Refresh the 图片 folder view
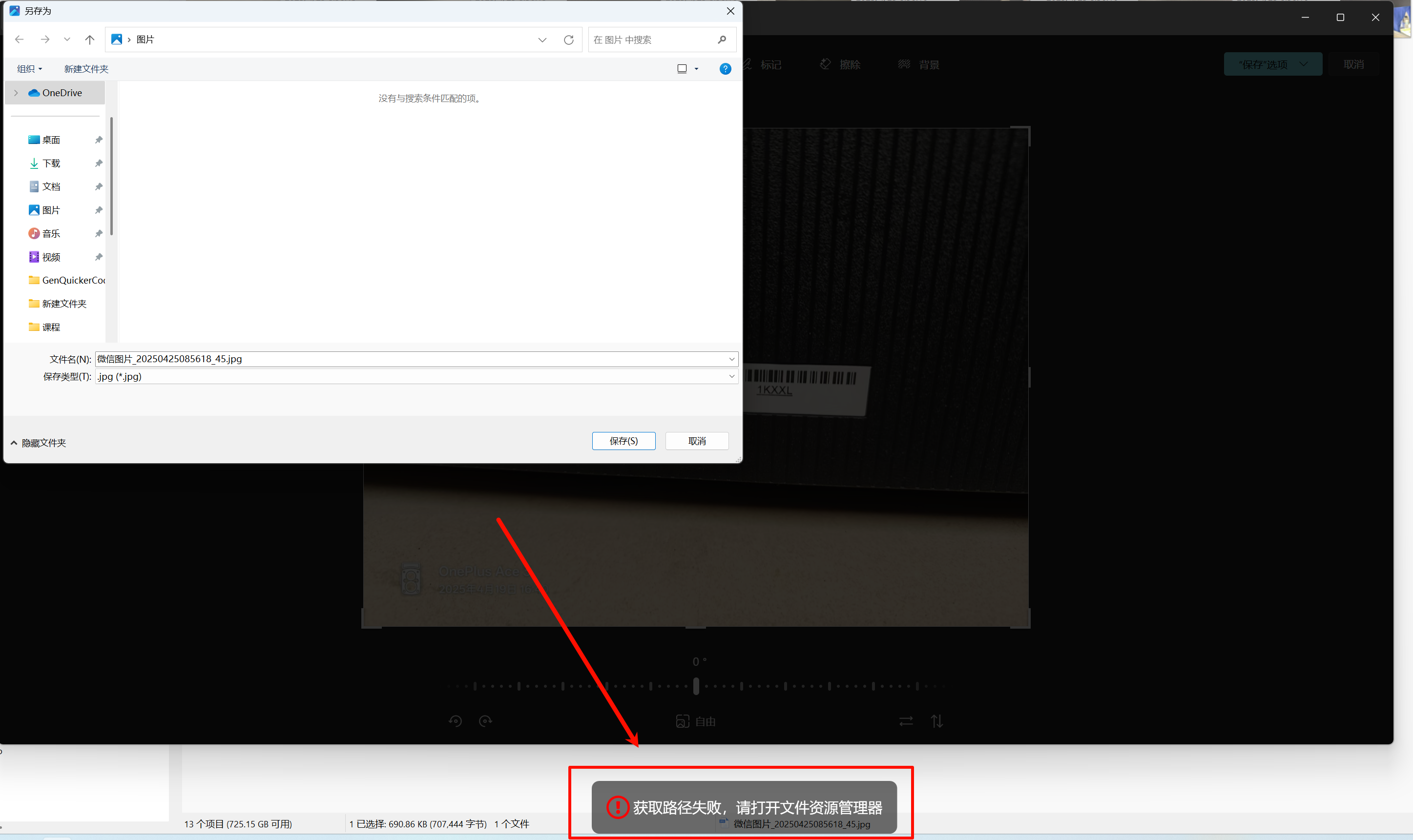 point(569,40)
